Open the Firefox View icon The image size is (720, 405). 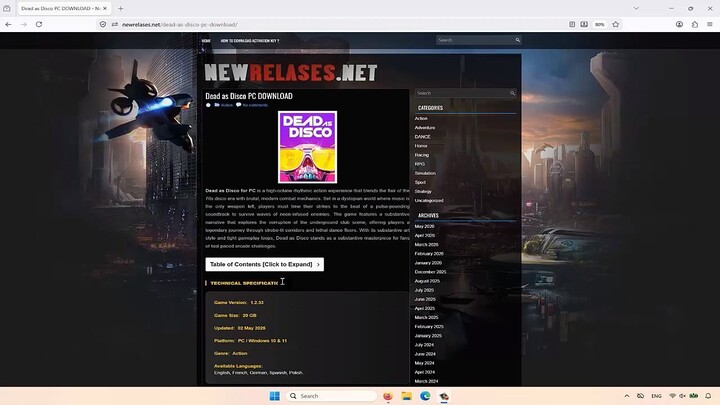(7, 8)
